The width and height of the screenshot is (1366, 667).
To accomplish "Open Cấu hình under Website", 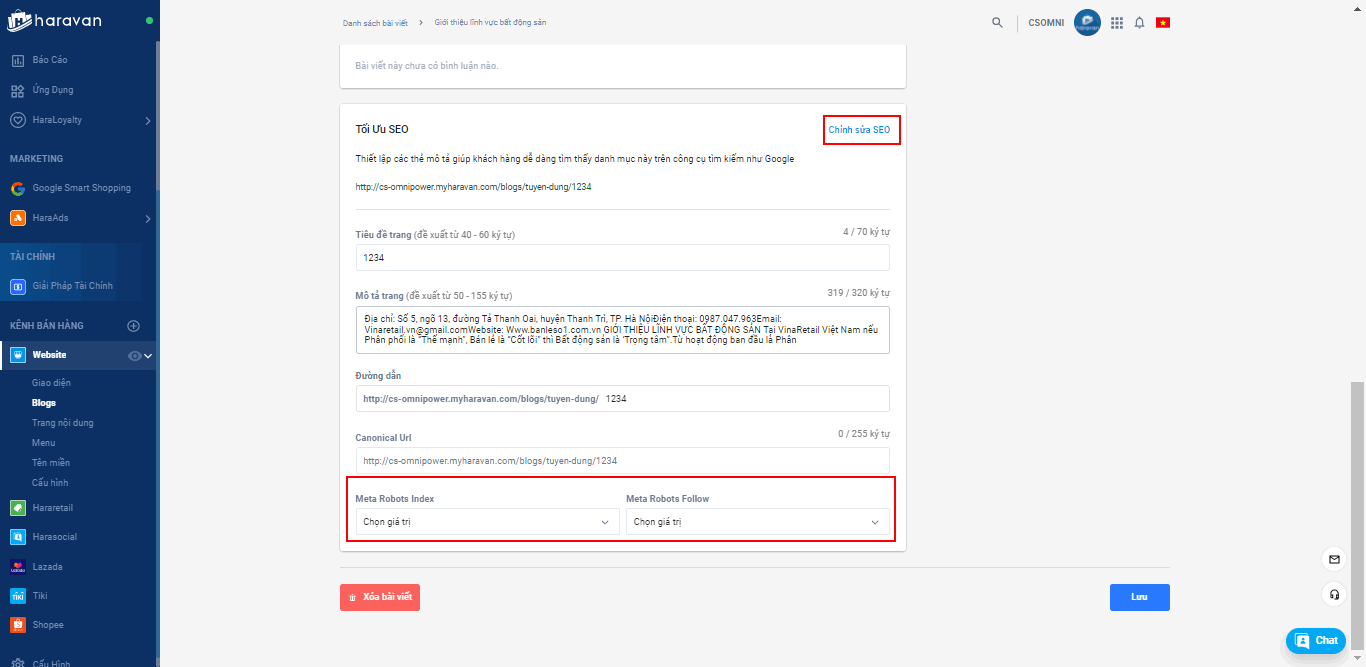I will point(50,483).
